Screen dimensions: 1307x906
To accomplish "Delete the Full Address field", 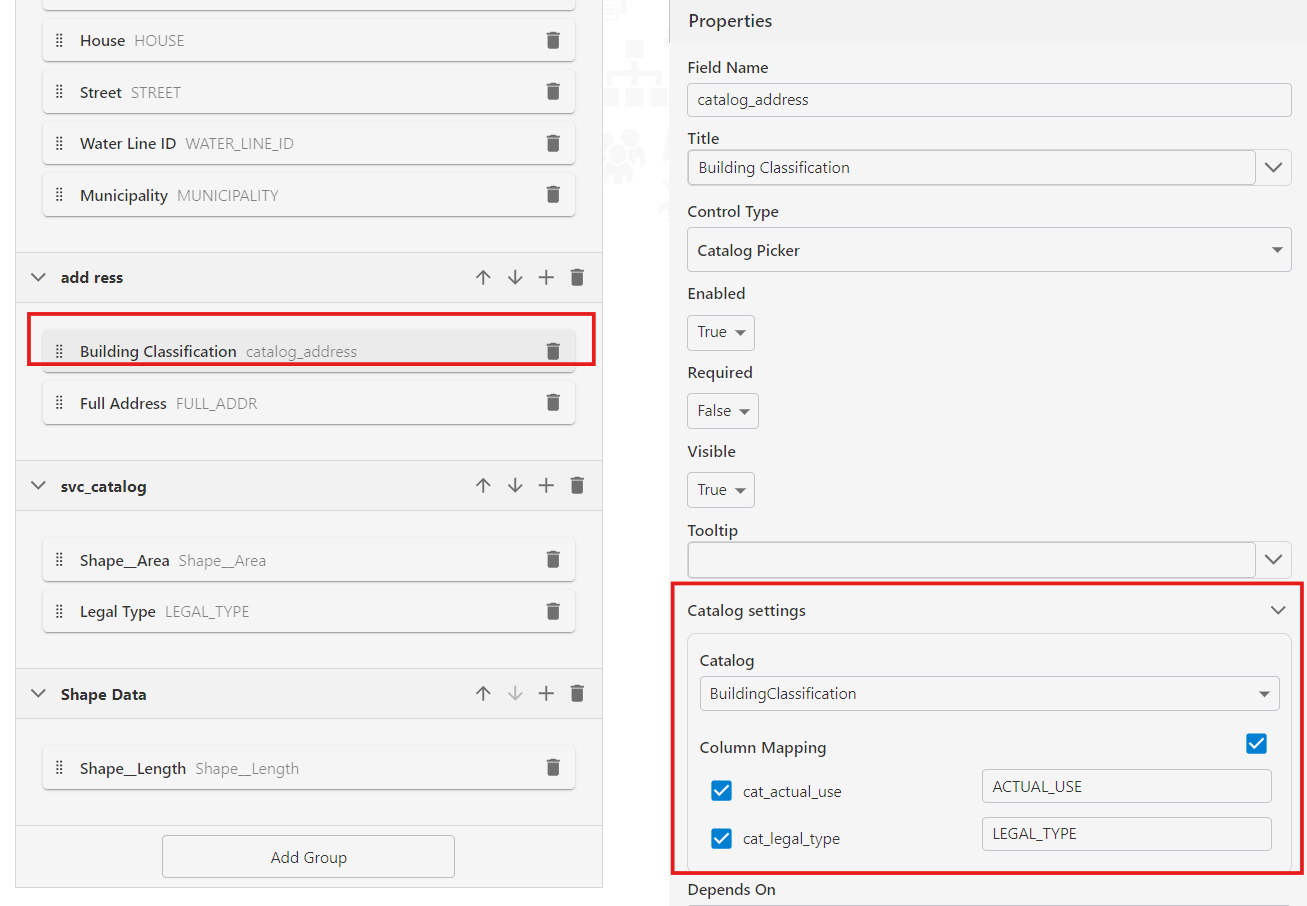I will pos(553,402).
